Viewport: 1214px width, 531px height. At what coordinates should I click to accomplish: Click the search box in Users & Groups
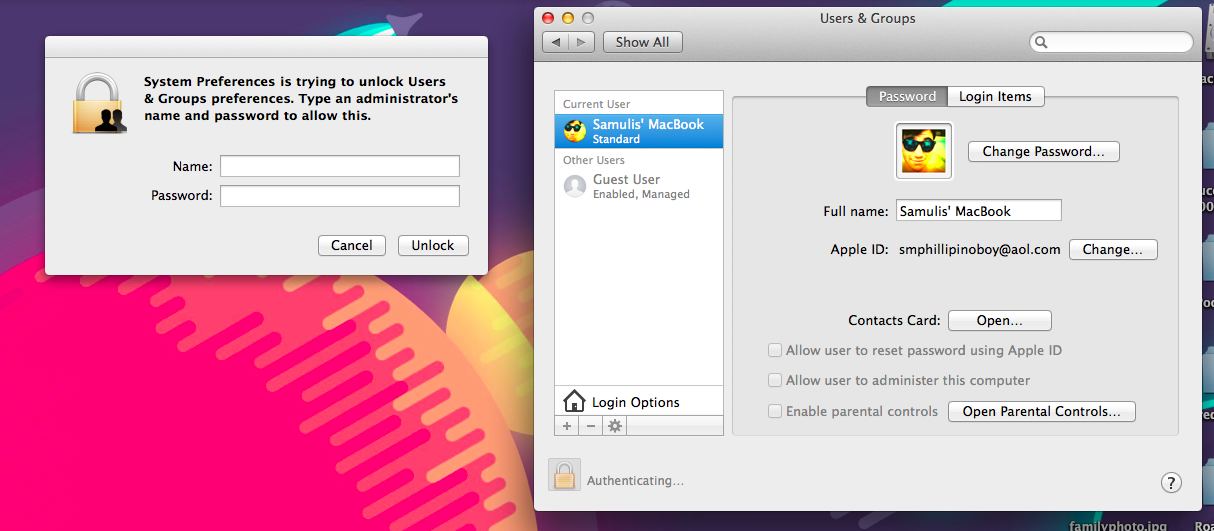1111,42
